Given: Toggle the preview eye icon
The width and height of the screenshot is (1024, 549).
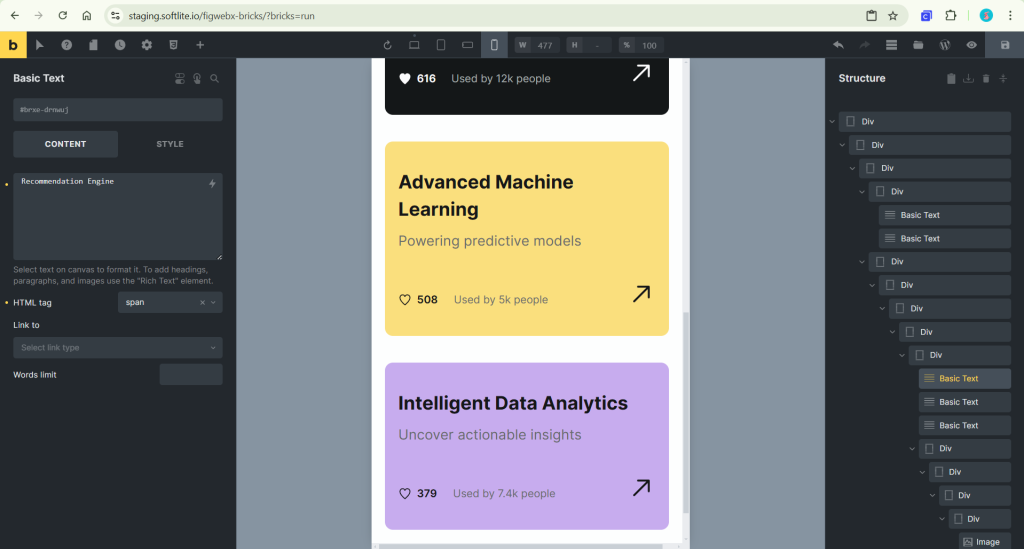Looking at the screenshot, I should point(972,45).
